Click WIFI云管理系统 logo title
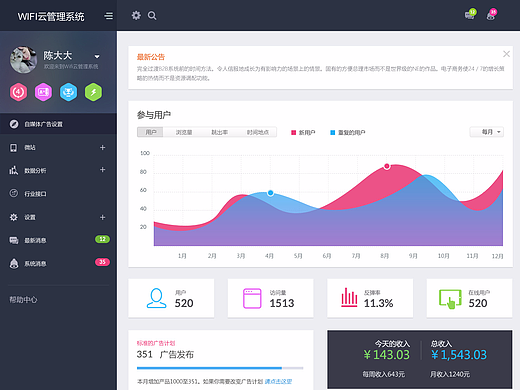520x390 pixels. pyautogui.click(x=51, y=16)
